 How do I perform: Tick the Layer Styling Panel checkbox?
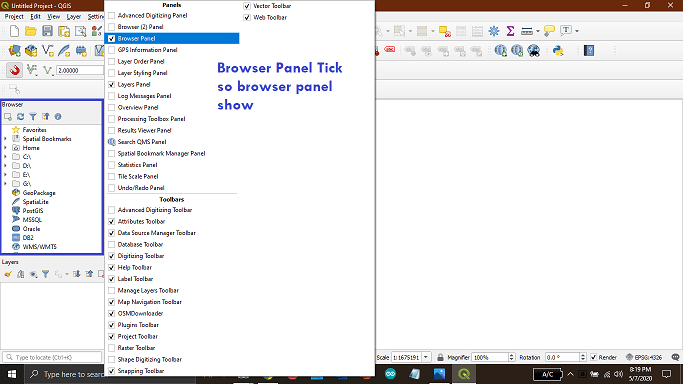[x=112, y=73]
